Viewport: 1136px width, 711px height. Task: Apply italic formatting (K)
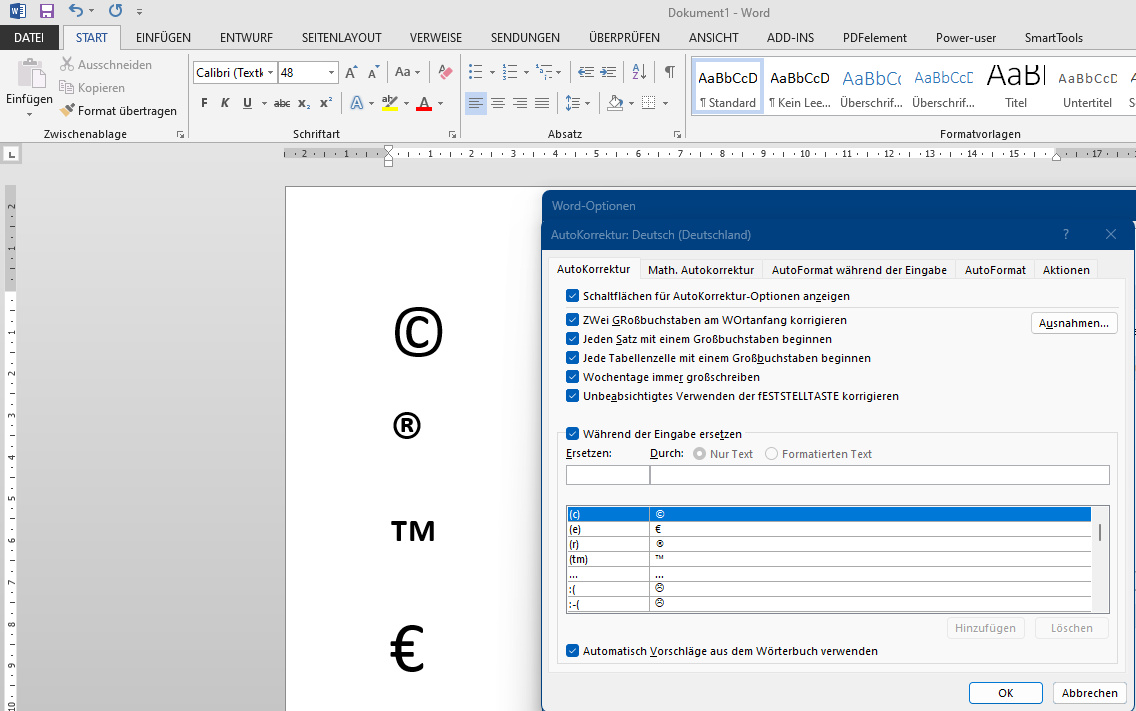click(225, 103)
